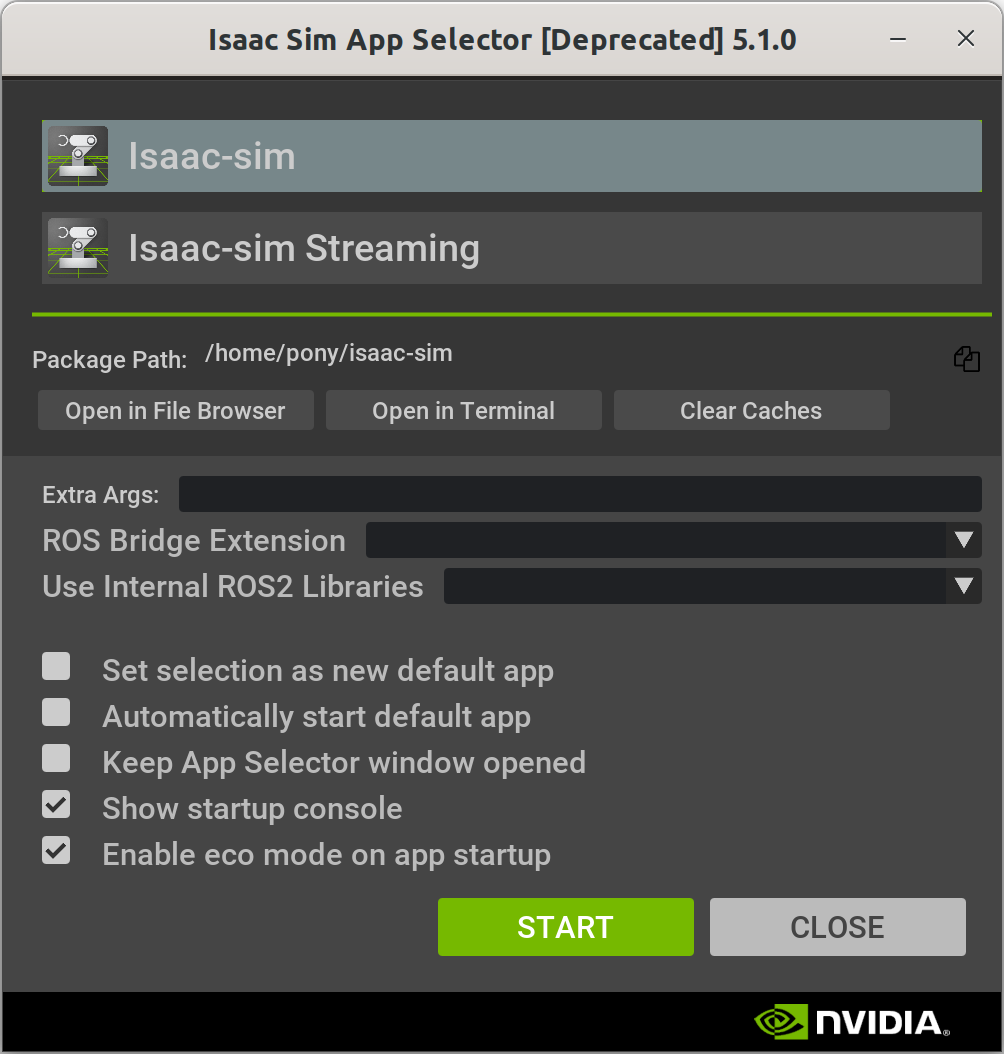1004x1054 pixels.
Task: Enable Set selection as new default app
Action: pyautogui.click(x=56, y=666)
